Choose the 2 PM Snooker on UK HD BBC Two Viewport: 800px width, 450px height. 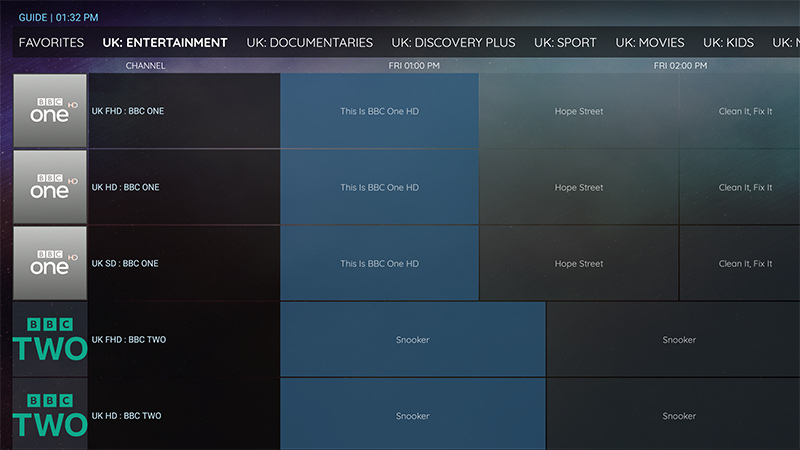click(x=678, y=416)
